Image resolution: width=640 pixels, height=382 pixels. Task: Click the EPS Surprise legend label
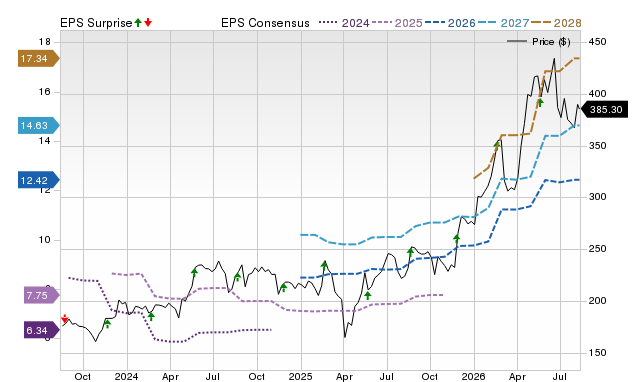pos(96,23)
